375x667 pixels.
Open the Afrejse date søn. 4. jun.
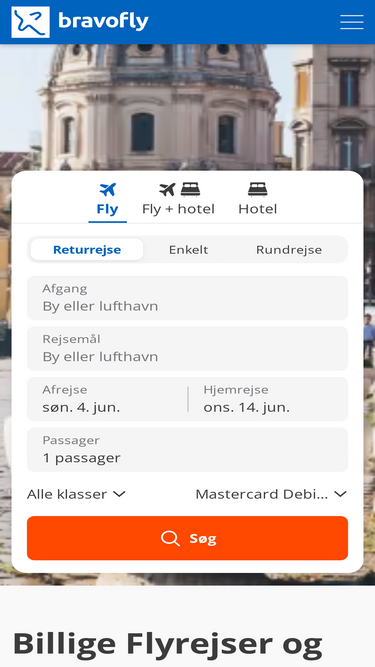coord(107,399)
